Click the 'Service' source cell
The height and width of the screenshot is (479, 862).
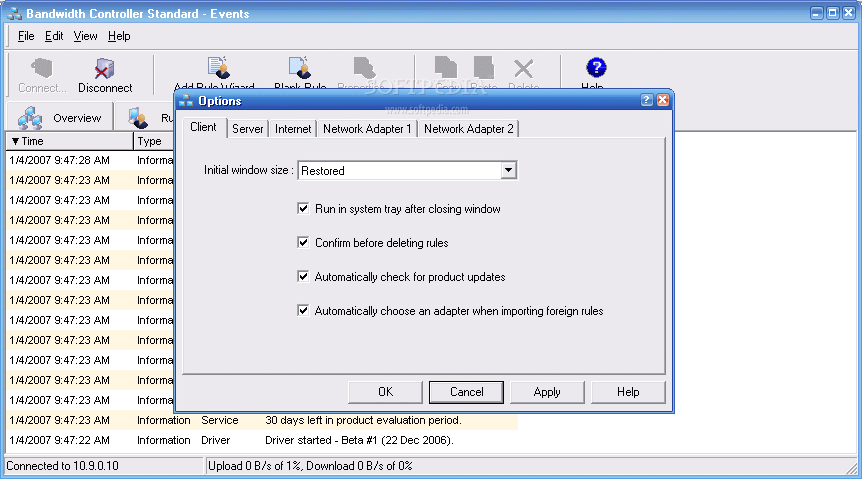point(219,420)
